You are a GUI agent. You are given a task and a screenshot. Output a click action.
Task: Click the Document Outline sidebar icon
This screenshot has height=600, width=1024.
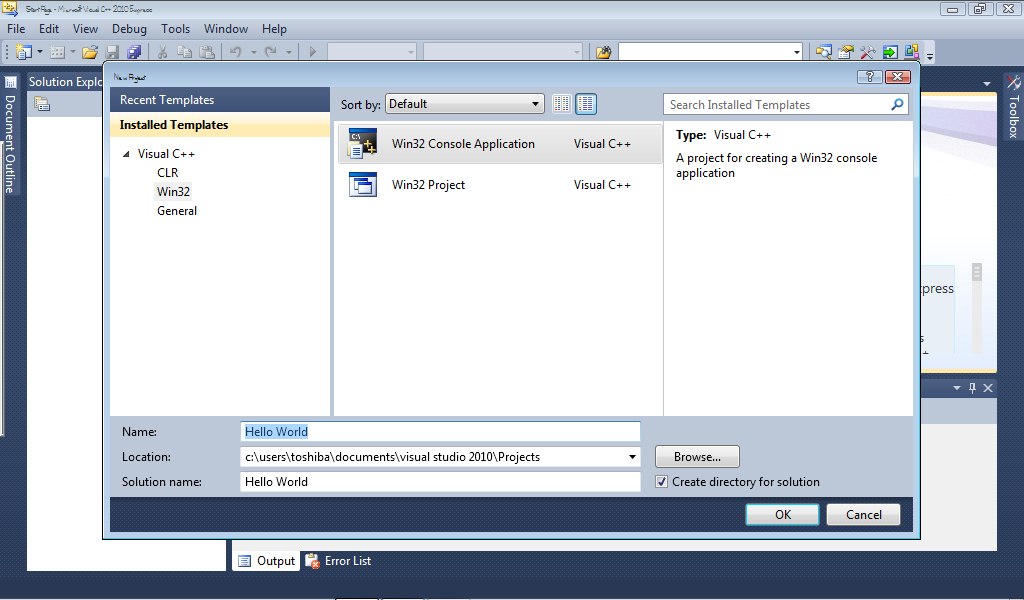pyautogui.click(x=10, y=82)
